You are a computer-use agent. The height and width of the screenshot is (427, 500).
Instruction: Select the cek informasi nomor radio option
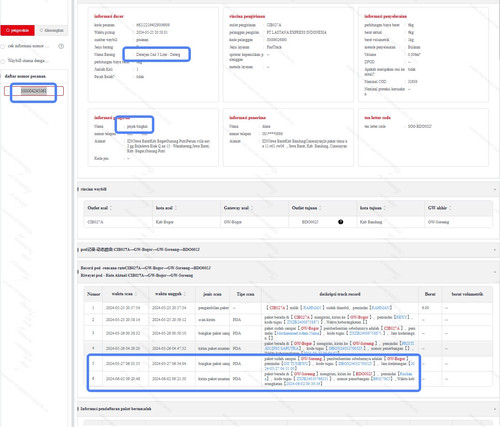coord(3,46)
